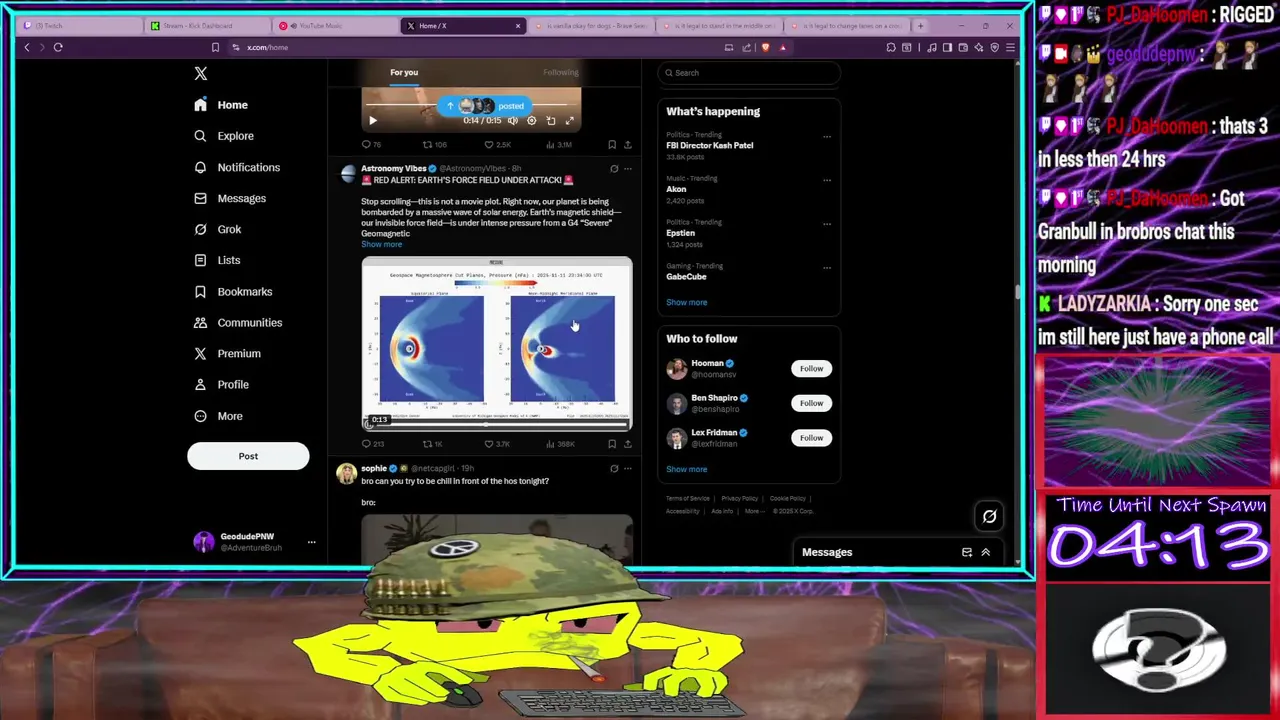Share the Astronomy Vibes post

[628, 444]
